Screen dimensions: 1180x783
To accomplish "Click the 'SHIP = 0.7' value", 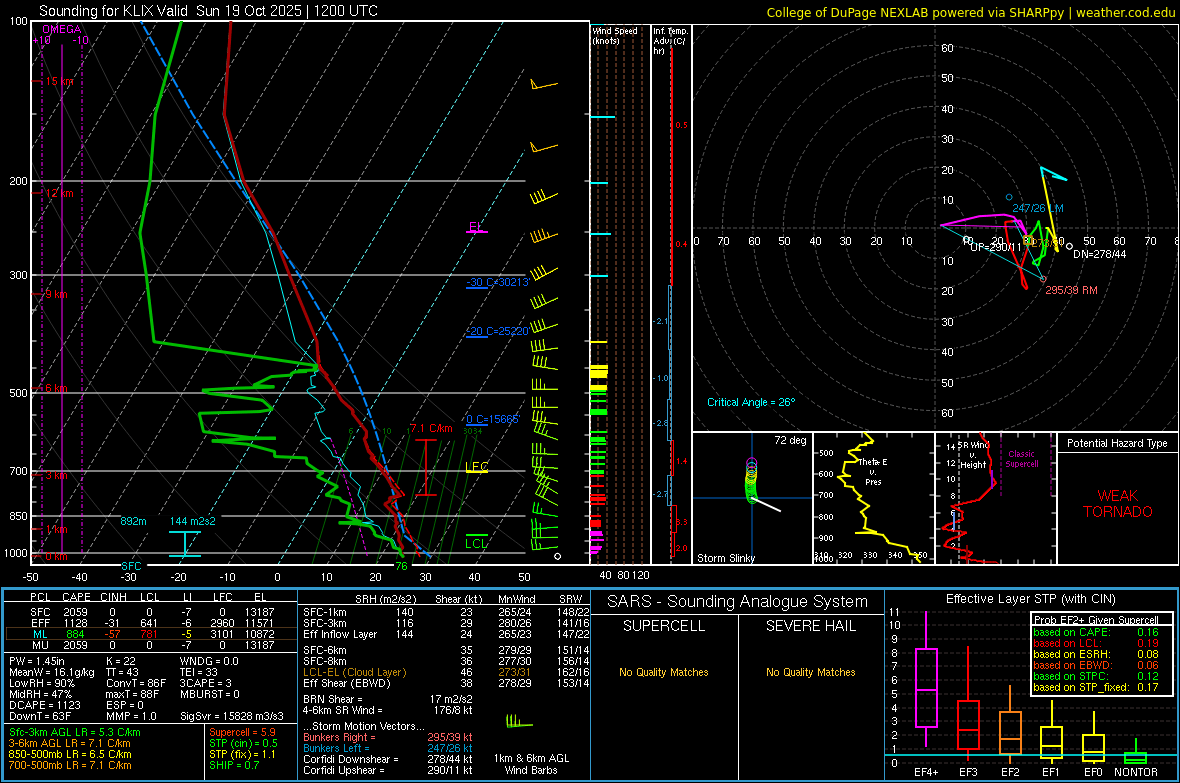I will point(233,766).
